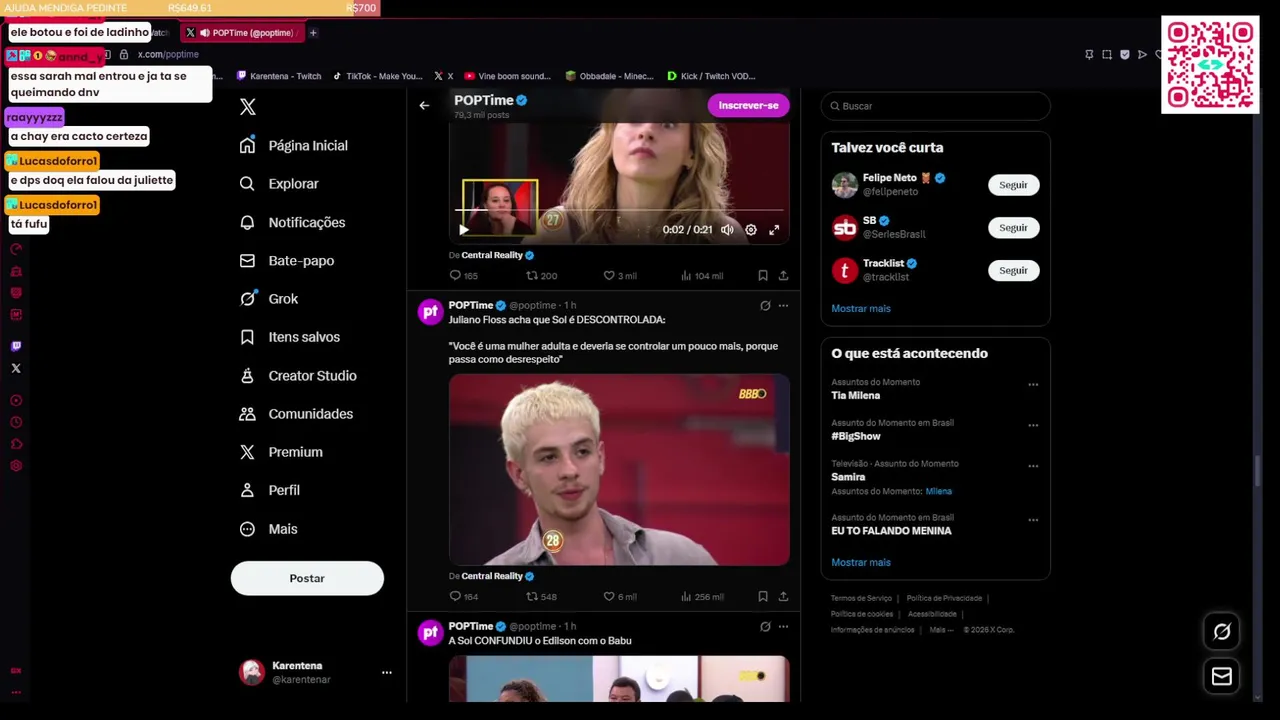The width and height of the screenshot is (1280, 720).
Task: Open Creator Studio icon
Action: (247, 376)
